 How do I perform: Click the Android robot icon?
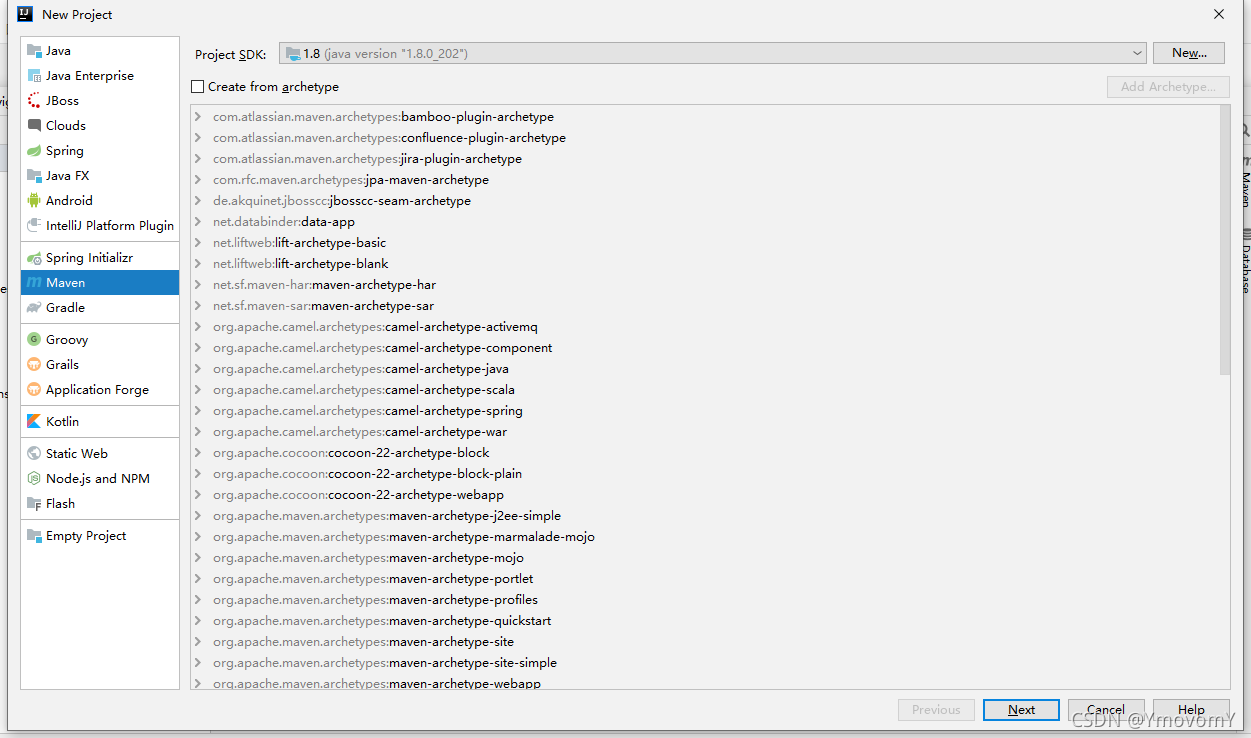[34, 201]
